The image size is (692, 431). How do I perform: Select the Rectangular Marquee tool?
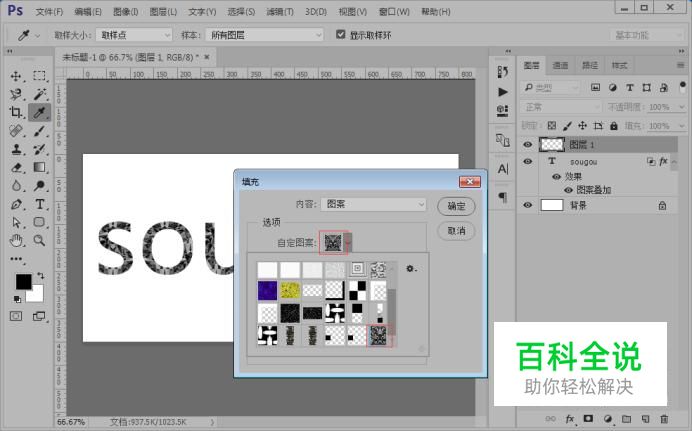(x=39, y=76)
